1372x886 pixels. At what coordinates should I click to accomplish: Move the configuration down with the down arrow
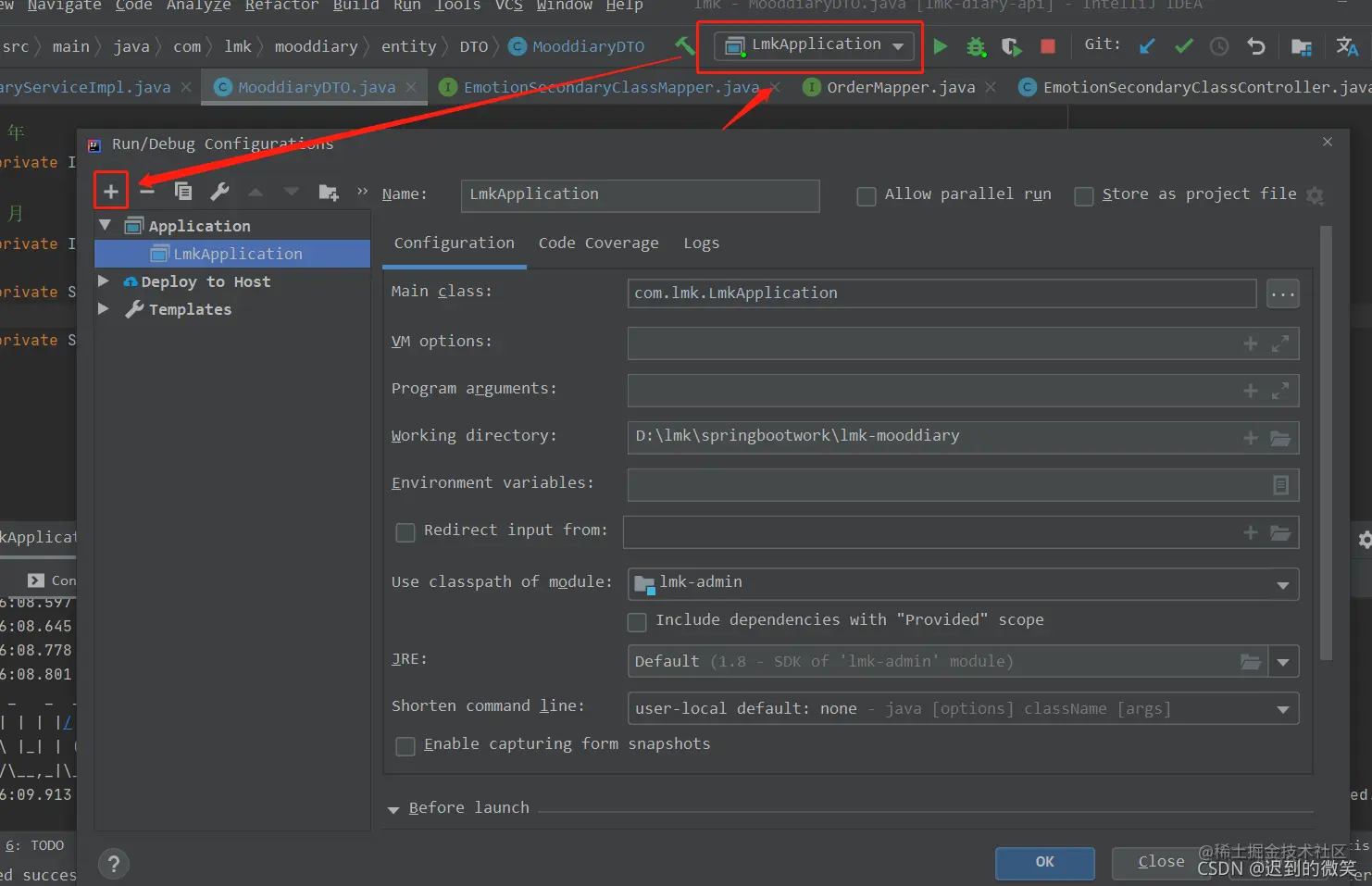[x=292, y=192]
